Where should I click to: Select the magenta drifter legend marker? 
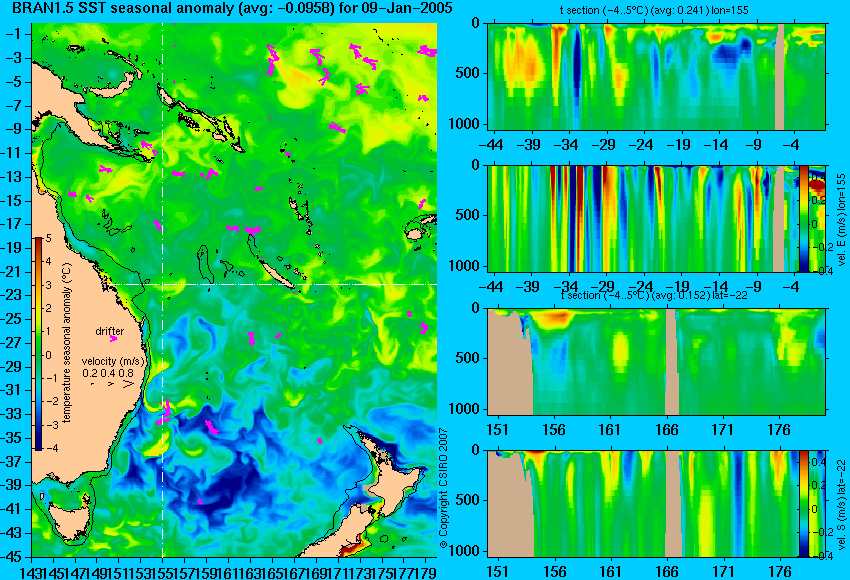(x=113, y=339)
